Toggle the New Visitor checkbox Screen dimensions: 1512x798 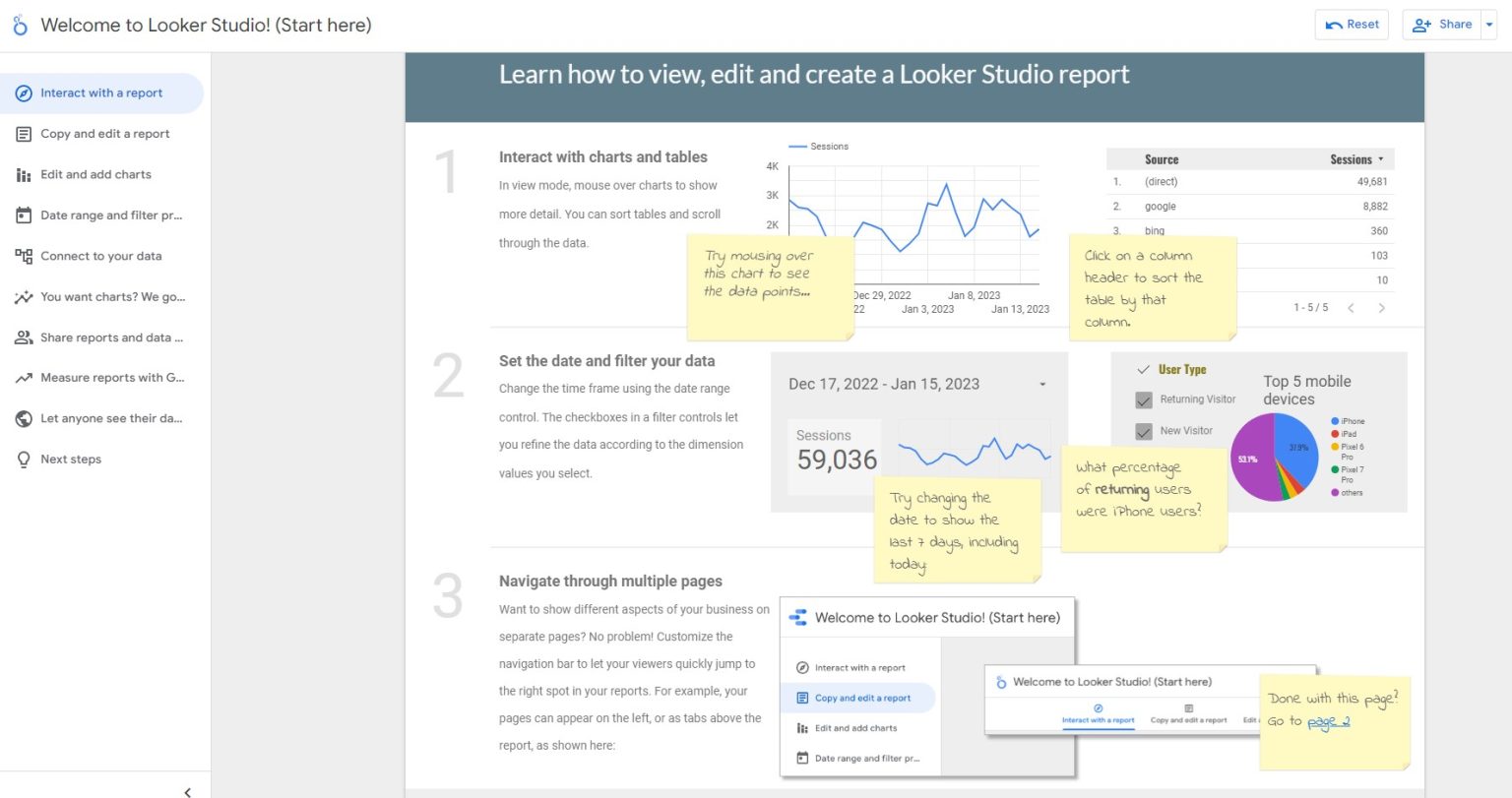point(1144,430)
